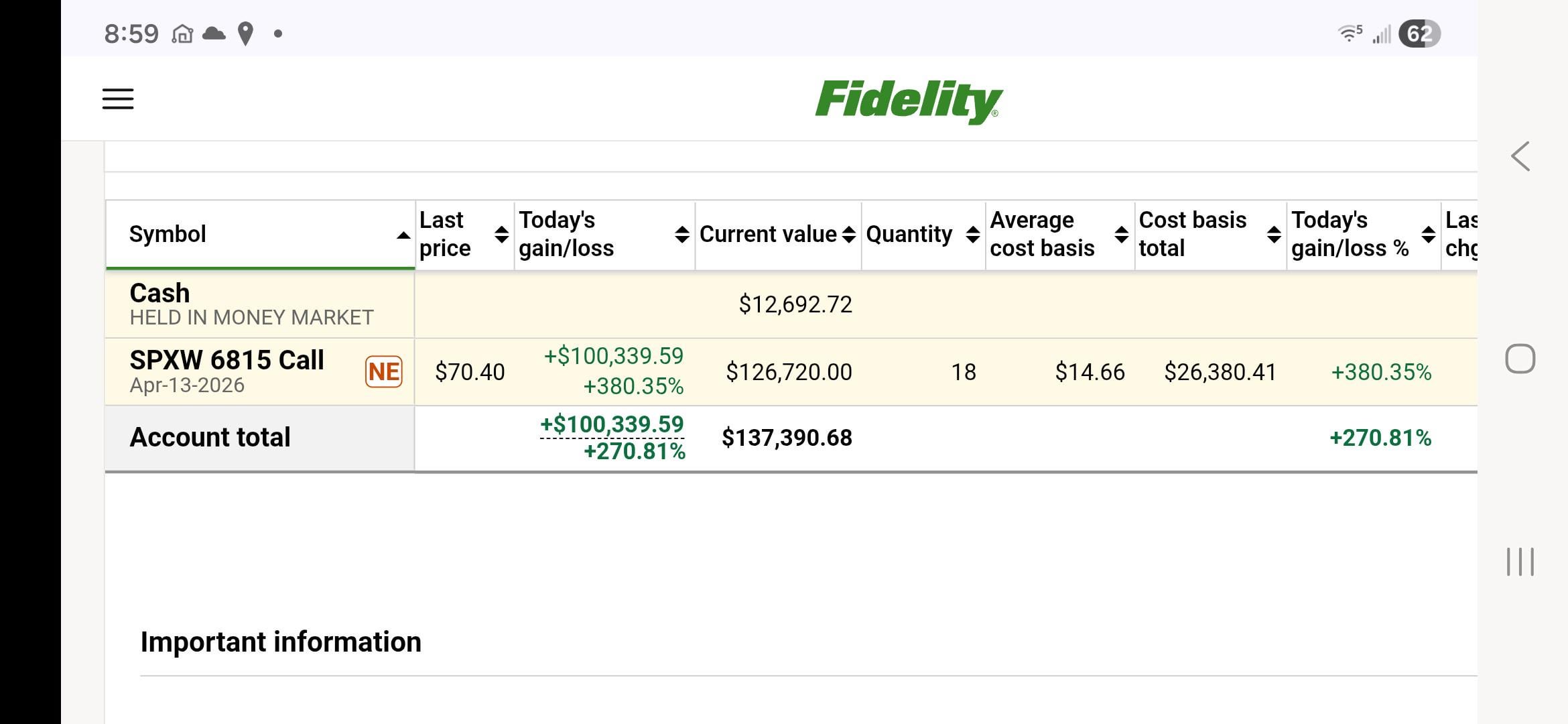This screenshot has height=724, width=1568.
Task: Sort table by Symbol column arrow
Action: [x=403, y=235]
